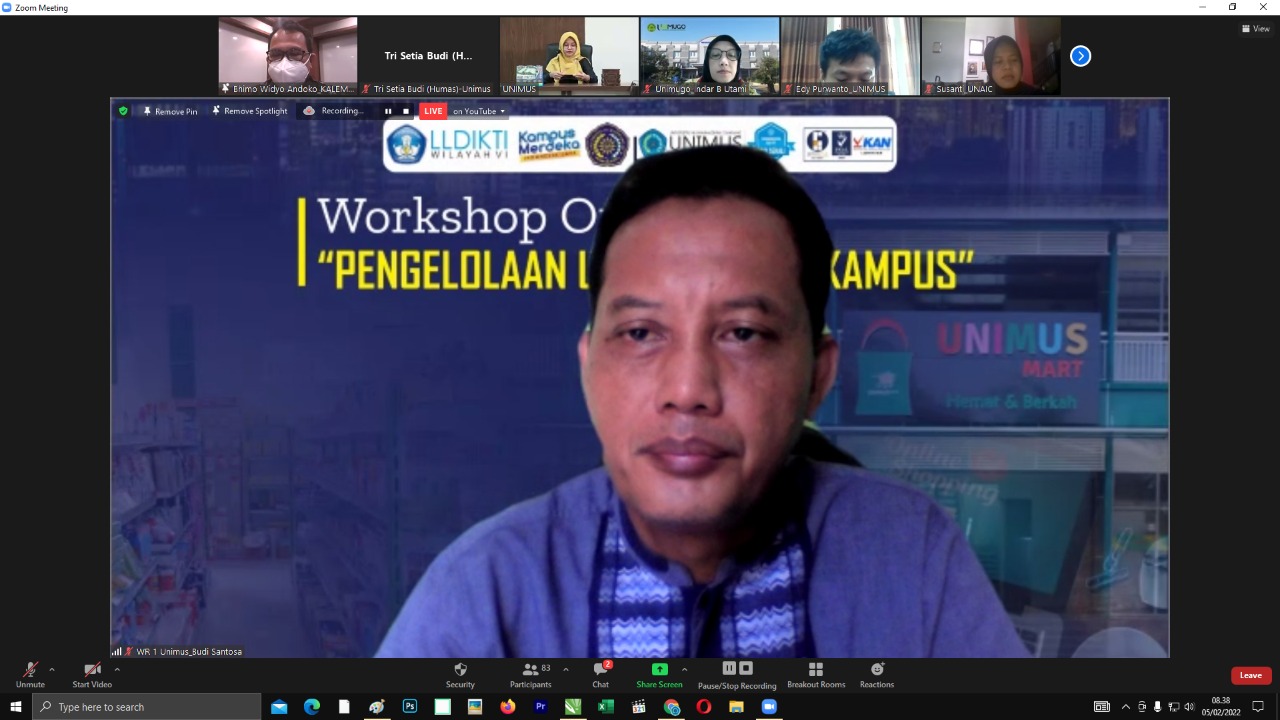Open the Participants list
The height and width of the screenshot is (720, 1280).
(530, 675)
